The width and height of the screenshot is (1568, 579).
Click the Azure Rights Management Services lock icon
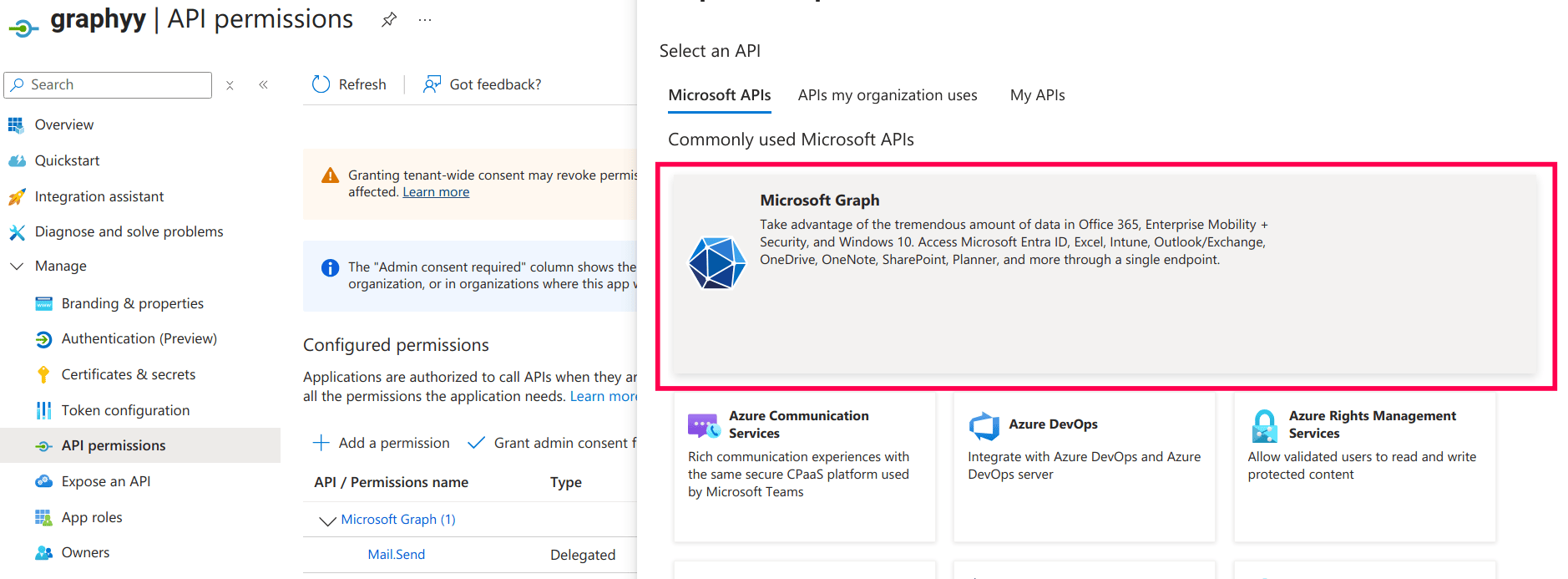click(1265, 425)
